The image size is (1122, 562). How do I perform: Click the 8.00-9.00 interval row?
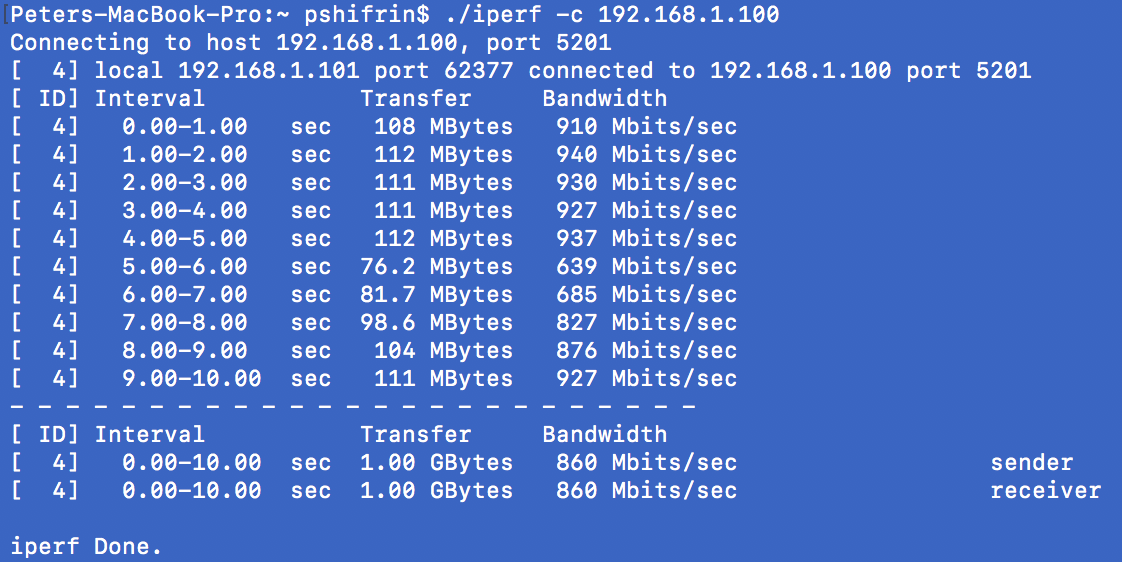374,350
